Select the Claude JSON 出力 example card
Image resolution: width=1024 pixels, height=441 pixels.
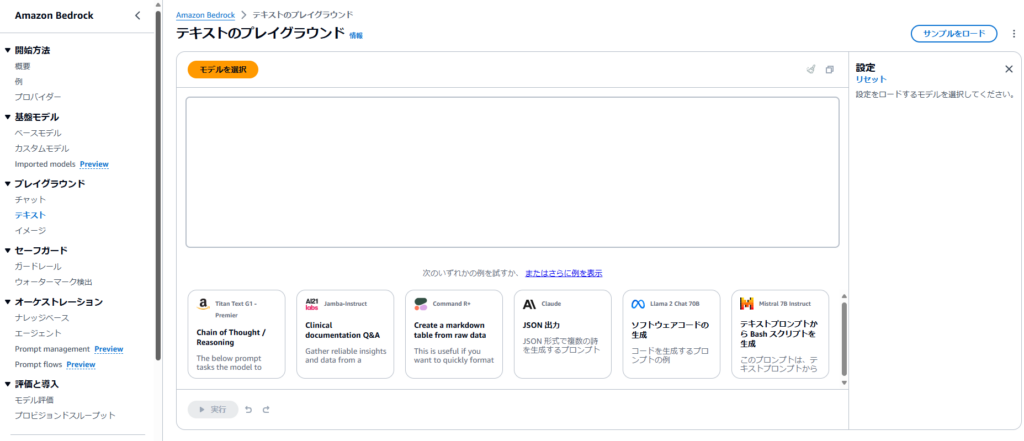point(562,334)
